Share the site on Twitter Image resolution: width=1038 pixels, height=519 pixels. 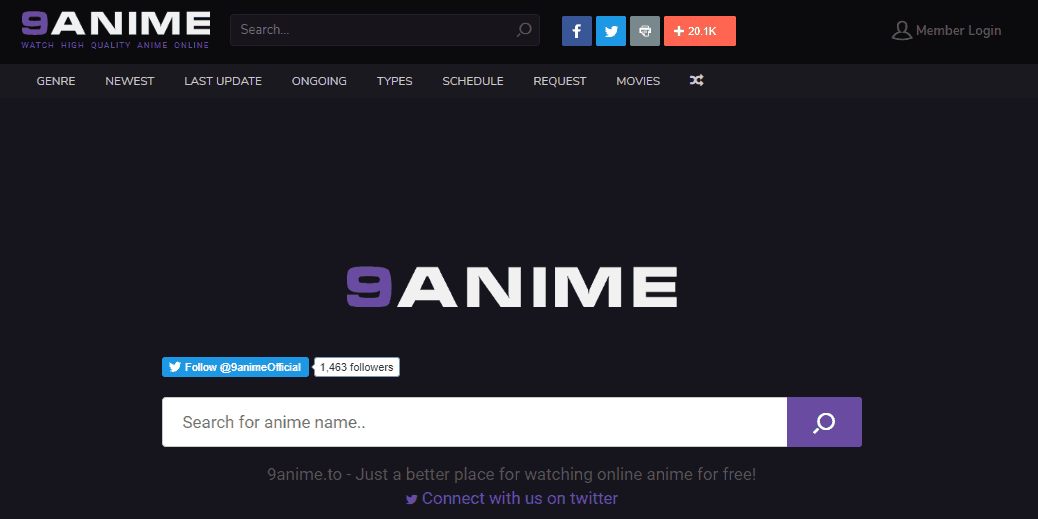point(610,31)
